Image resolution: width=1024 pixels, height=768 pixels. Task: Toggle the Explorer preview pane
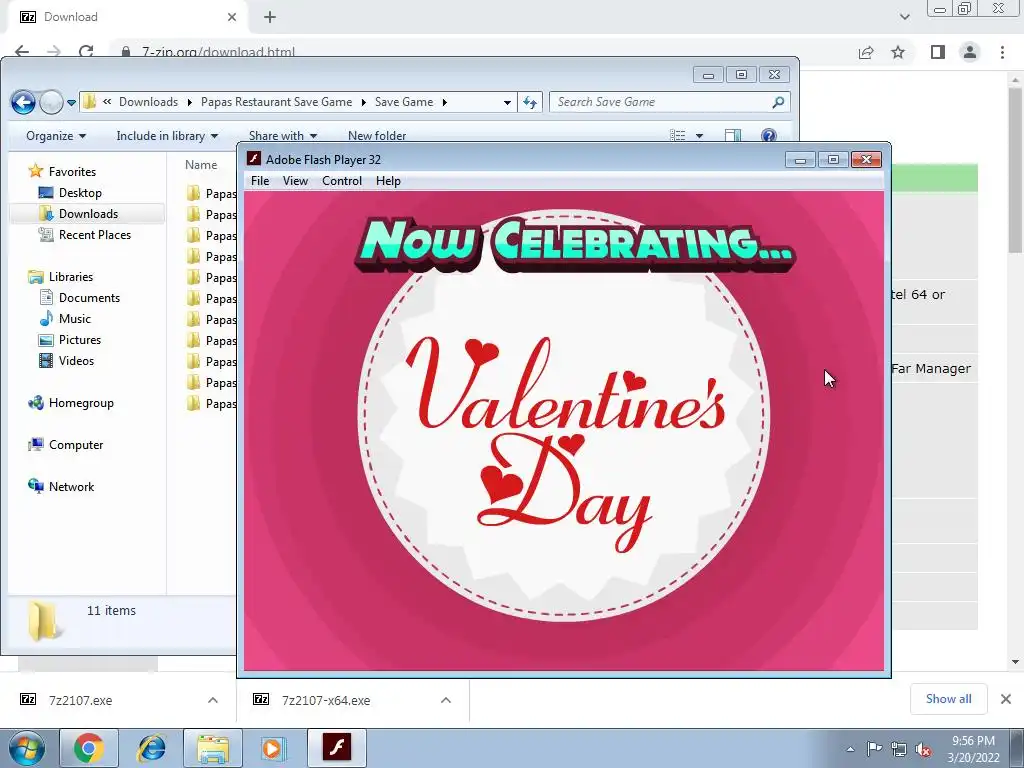(733, 135)
